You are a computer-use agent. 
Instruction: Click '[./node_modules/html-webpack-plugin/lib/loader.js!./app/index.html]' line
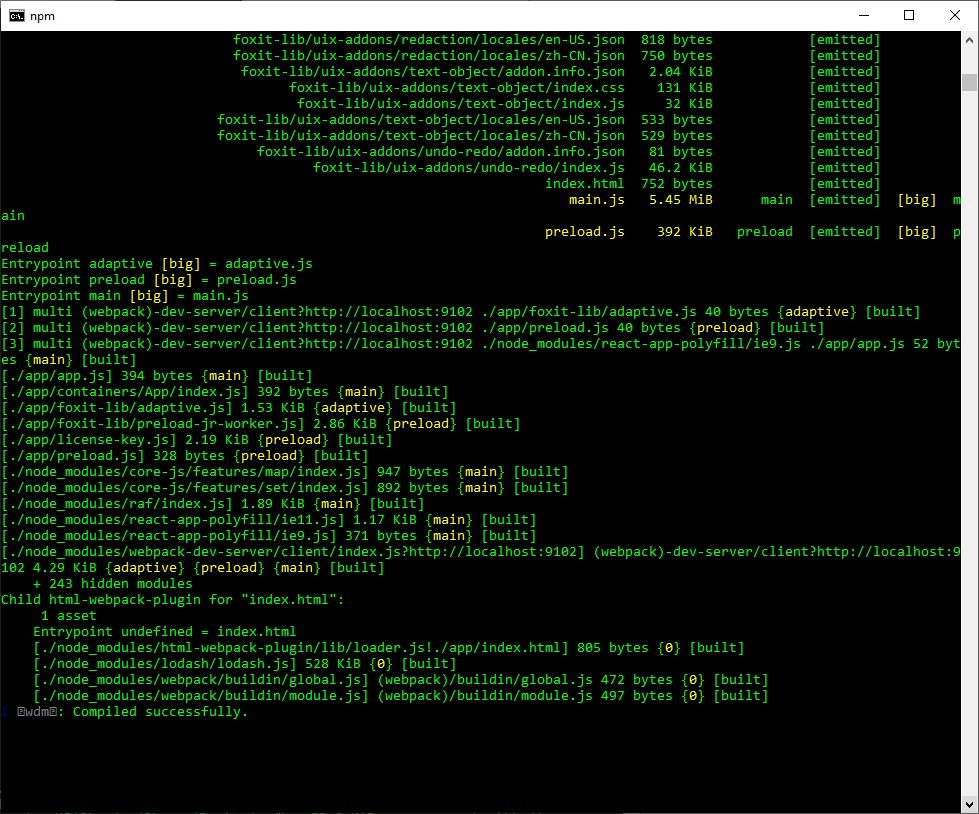pos(389,648)
